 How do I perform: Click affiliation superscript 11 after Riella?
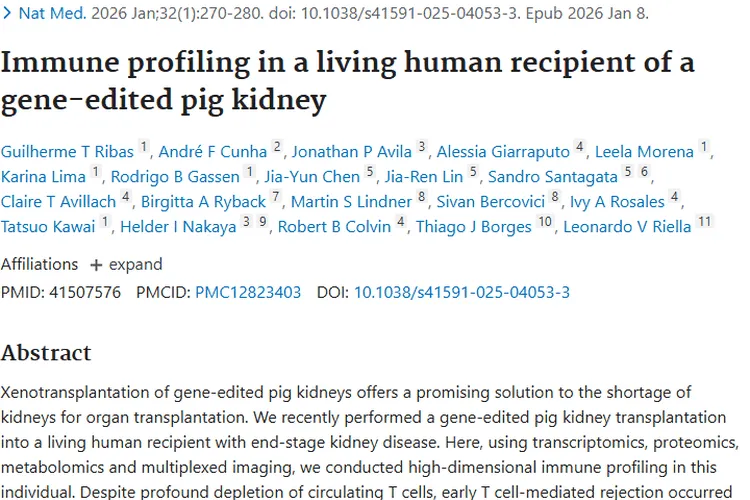click(x=705, y=221)
